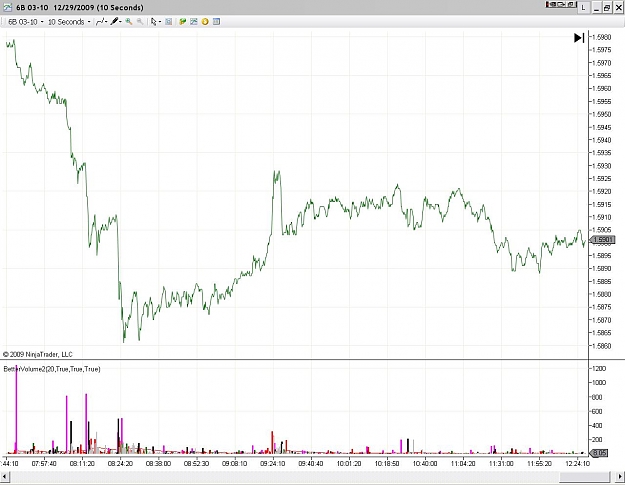
Task: Click the tallest magenta volume bar
Action: pos(16,410)
